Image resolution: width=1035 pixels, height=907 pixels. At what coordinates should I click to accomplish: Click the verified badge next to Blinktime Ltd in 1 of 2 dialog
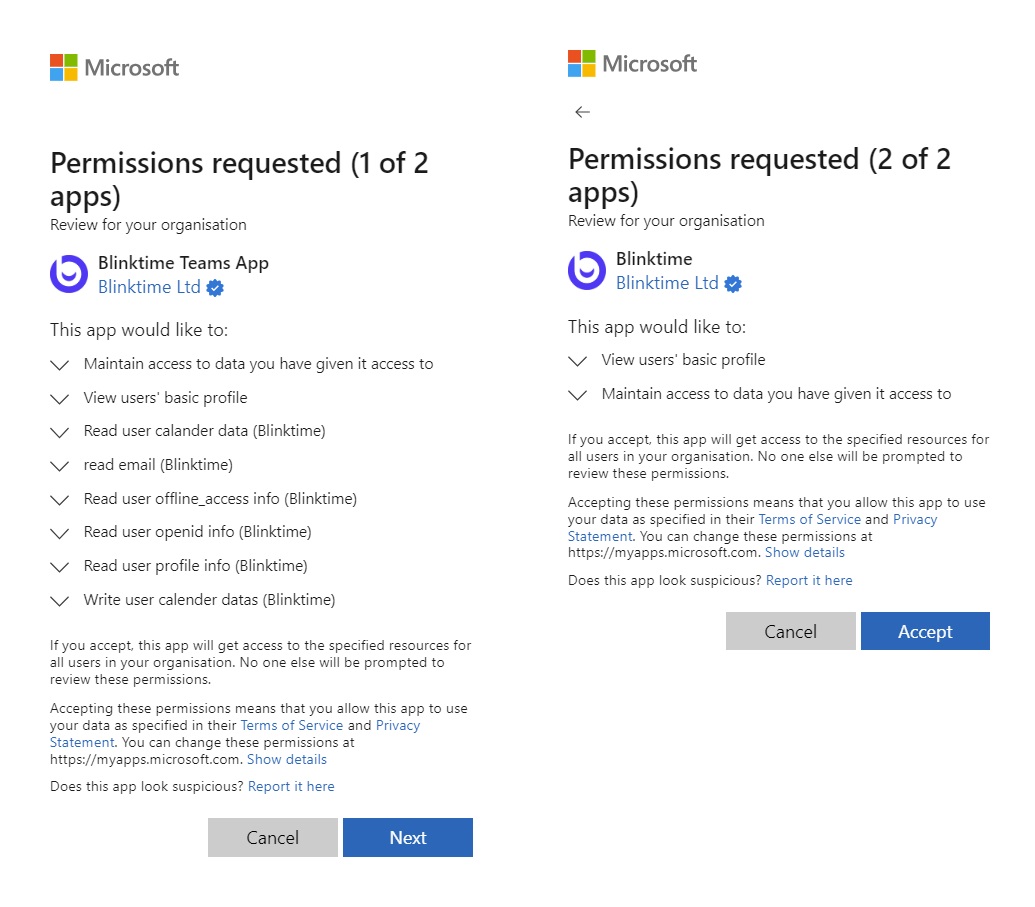click(x=215, y=288)
